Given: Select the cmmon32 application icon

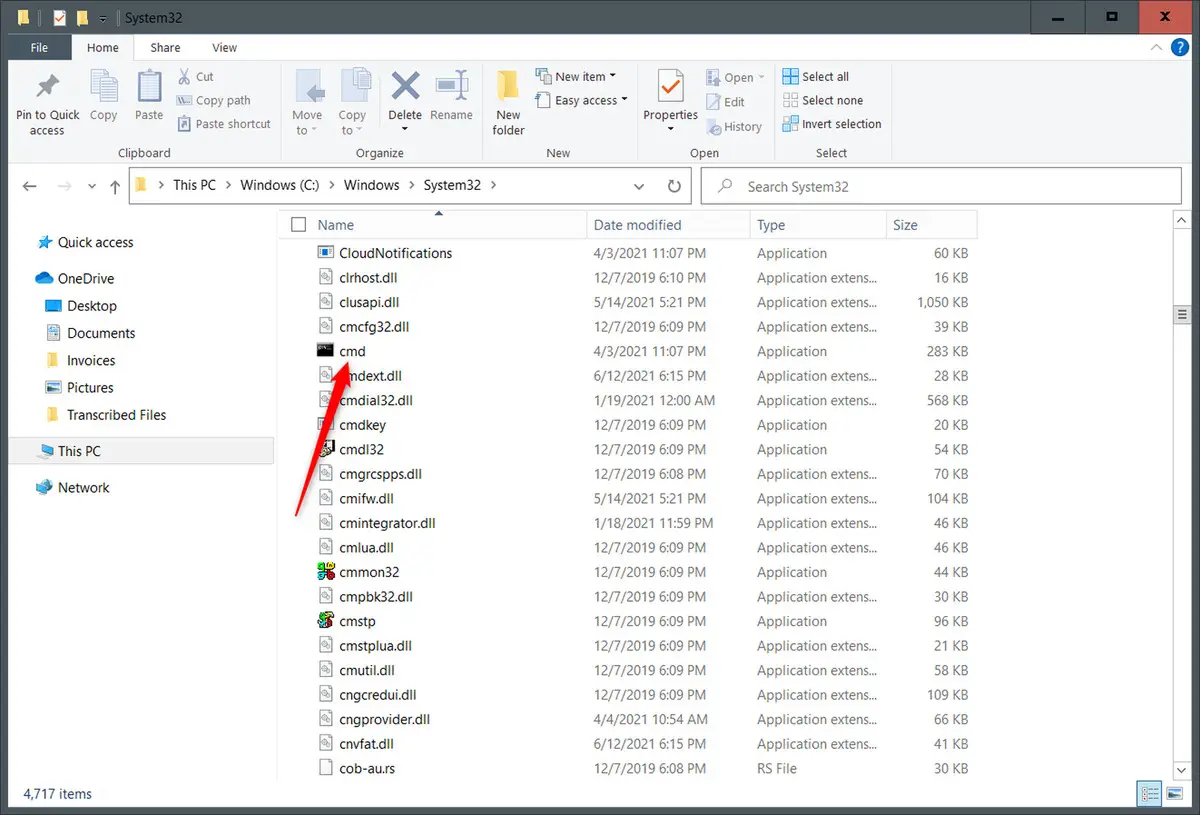Looking at the screenshot, I should pos(325,572).
